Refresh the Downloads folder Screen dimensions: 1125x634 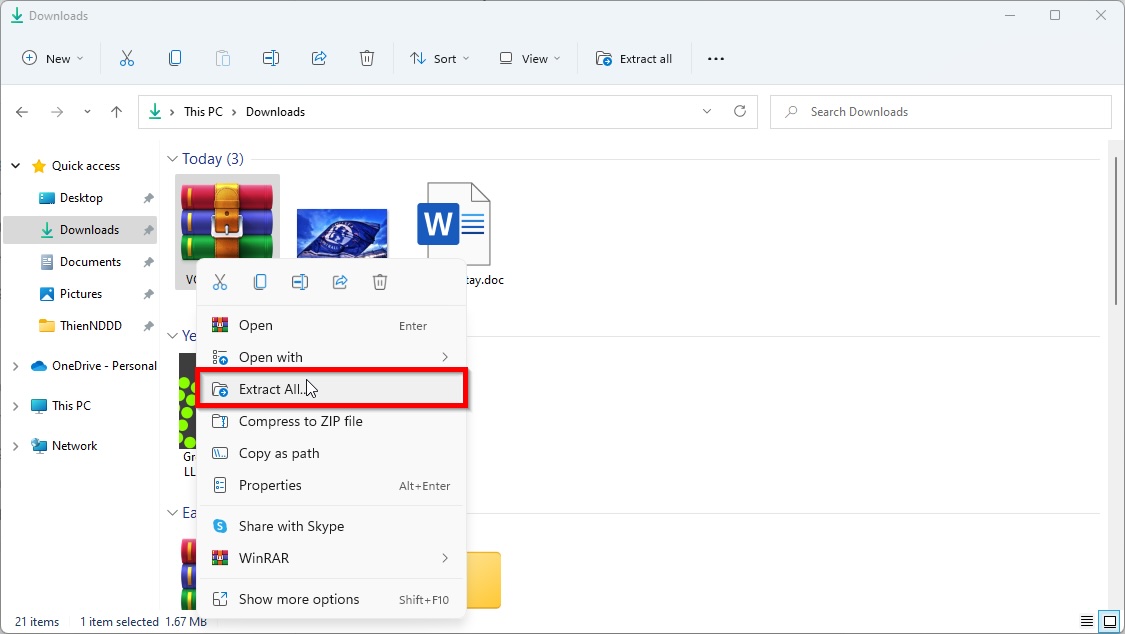740,111
